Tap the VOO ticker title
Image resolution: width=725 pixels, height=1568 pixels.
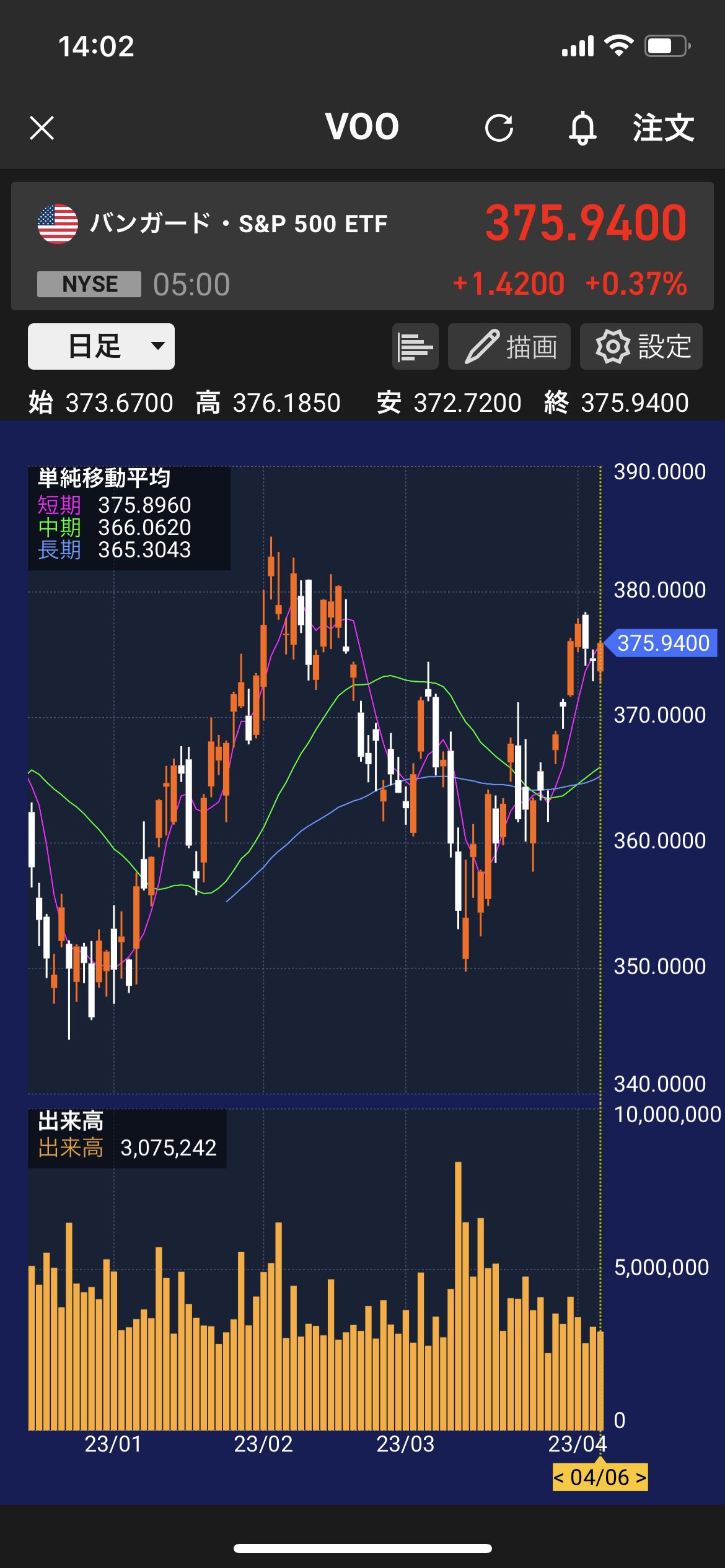pos(362,127)
